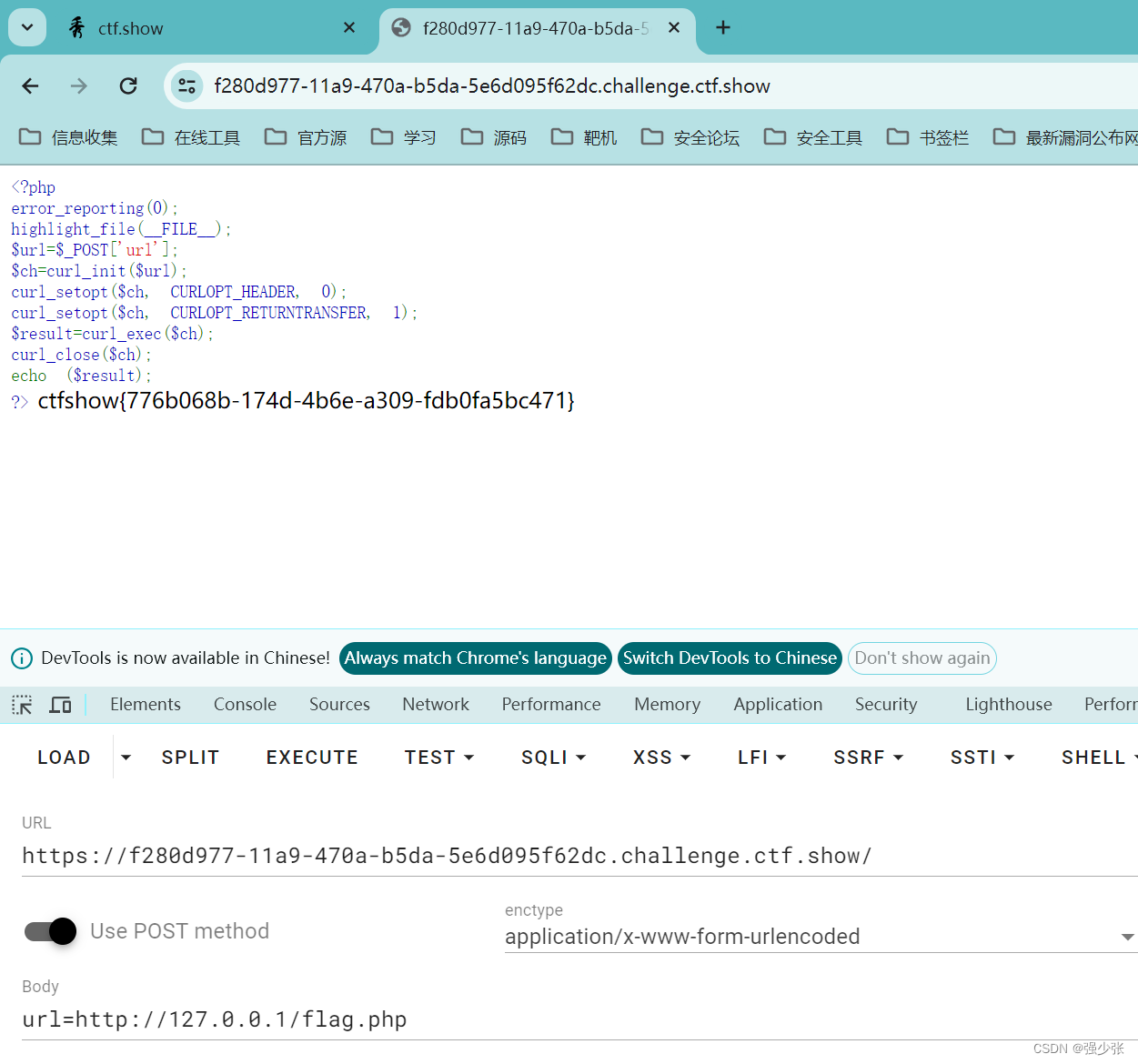This screenshot has width=1138, height=1064.
Task: Open the XSS dropdown menu
Action: [x=661, y=758]
